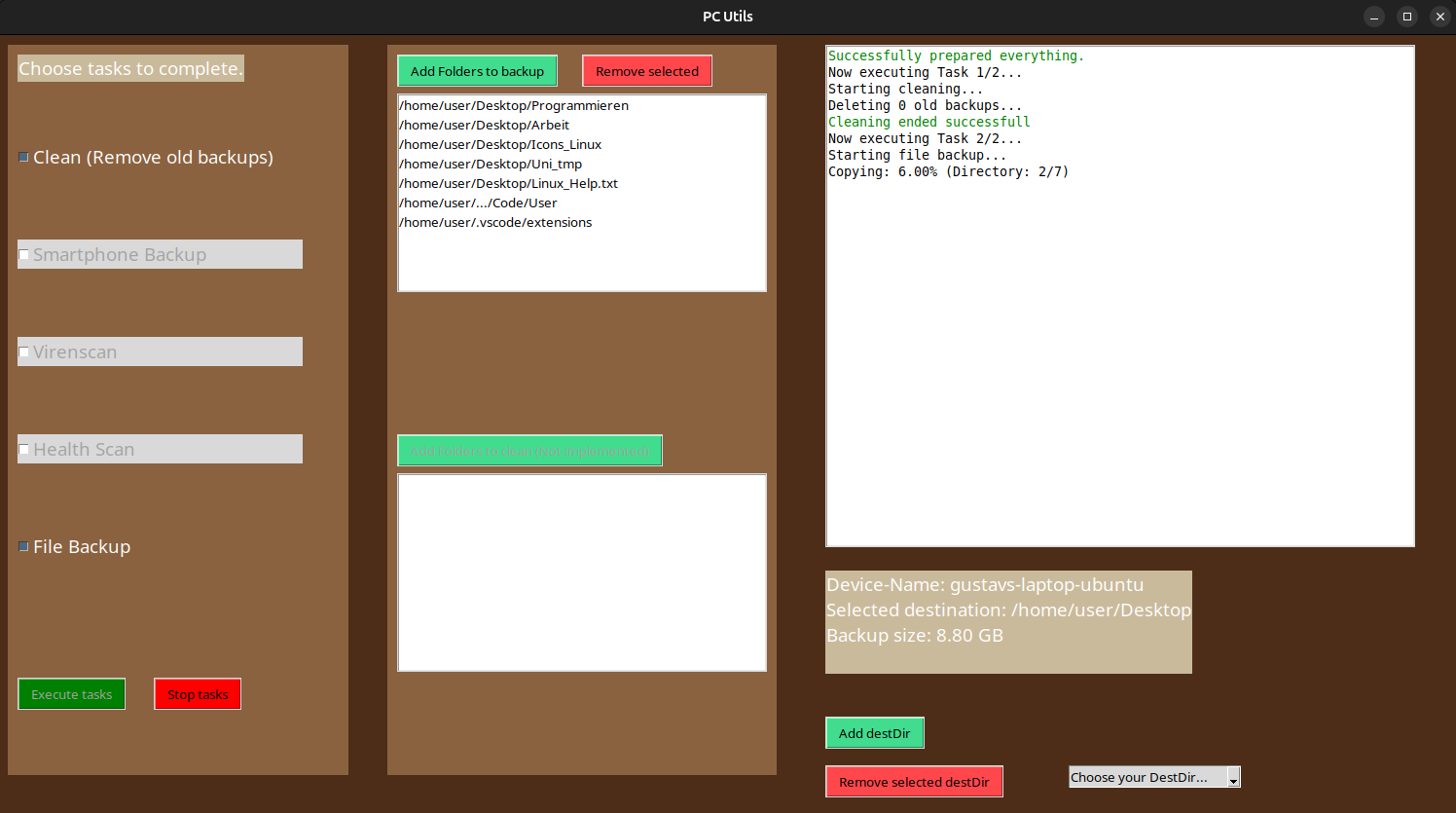This screenshot has height=813, width=1456.
Task: Pick the Icons_Linux folder entry
Action: click(500, 145)
